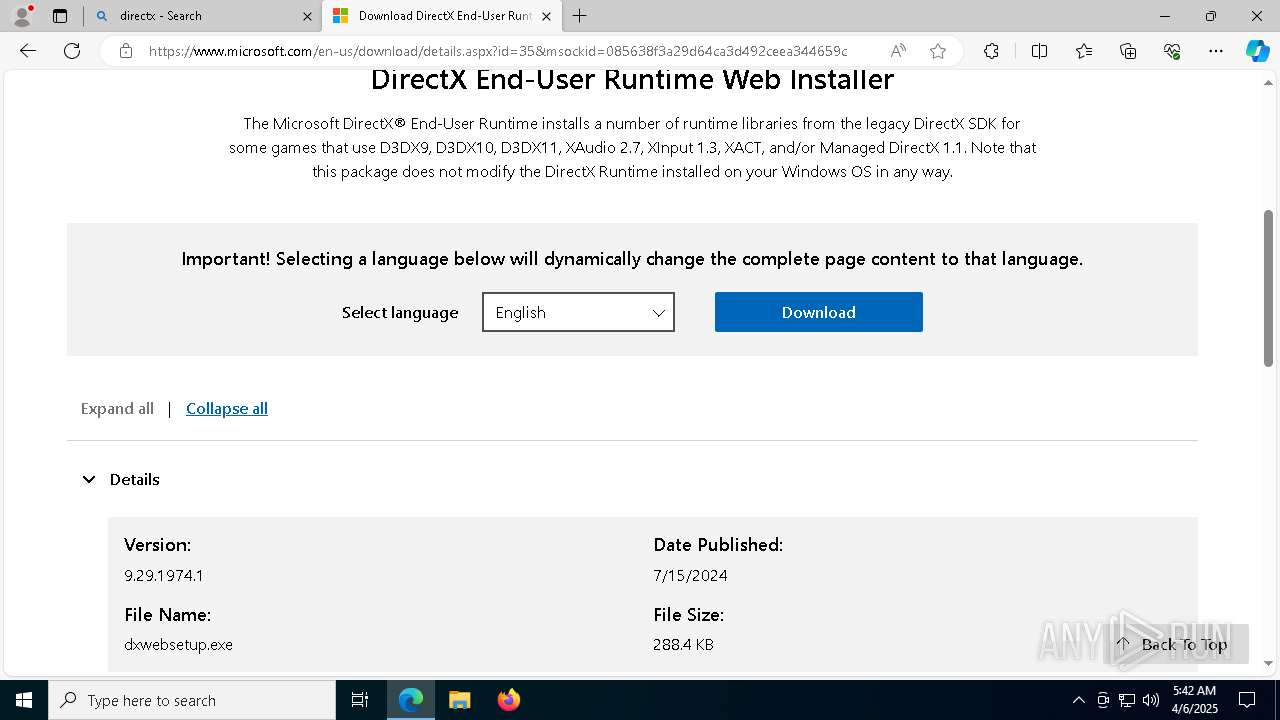Image resolution: width=1280 pixels, height=720 pixels.
Task: Refresh the current page
Action: pos(72,51)
